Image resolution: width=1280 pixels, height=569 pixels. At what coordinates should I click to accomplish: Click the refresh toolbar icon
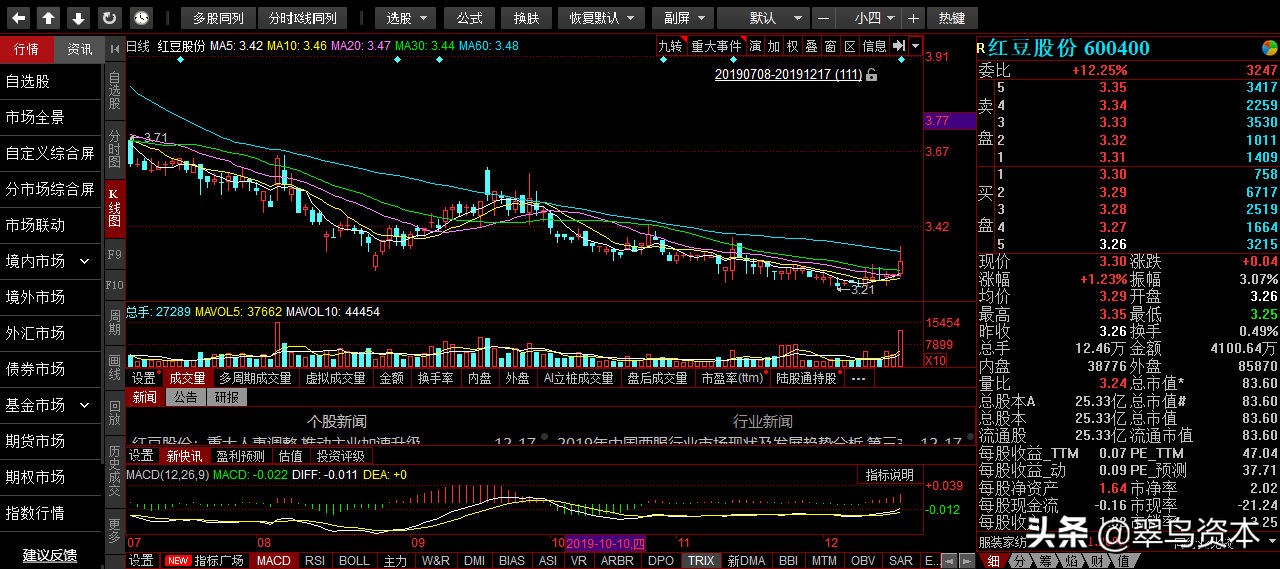[x=110, y=17]
